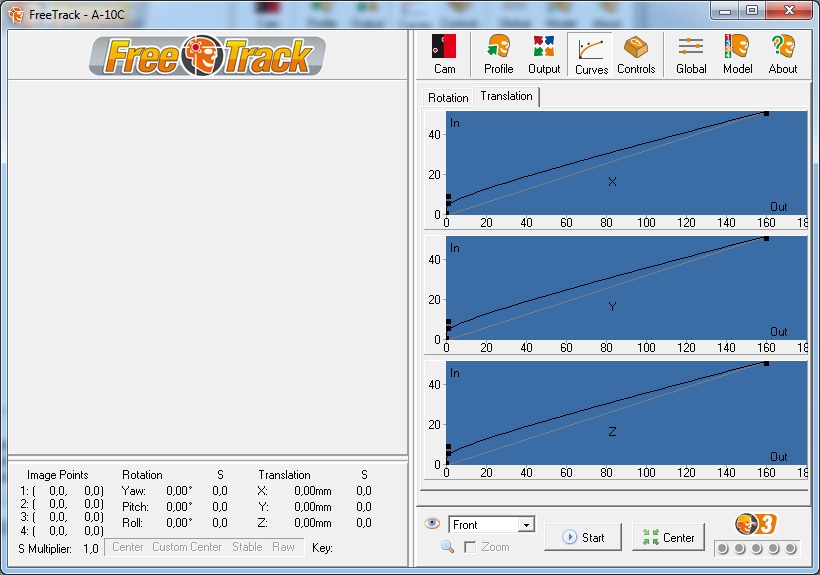The image size is (820, 575).
Task: Open the Model configuration panel
Action: click(737, 54)
